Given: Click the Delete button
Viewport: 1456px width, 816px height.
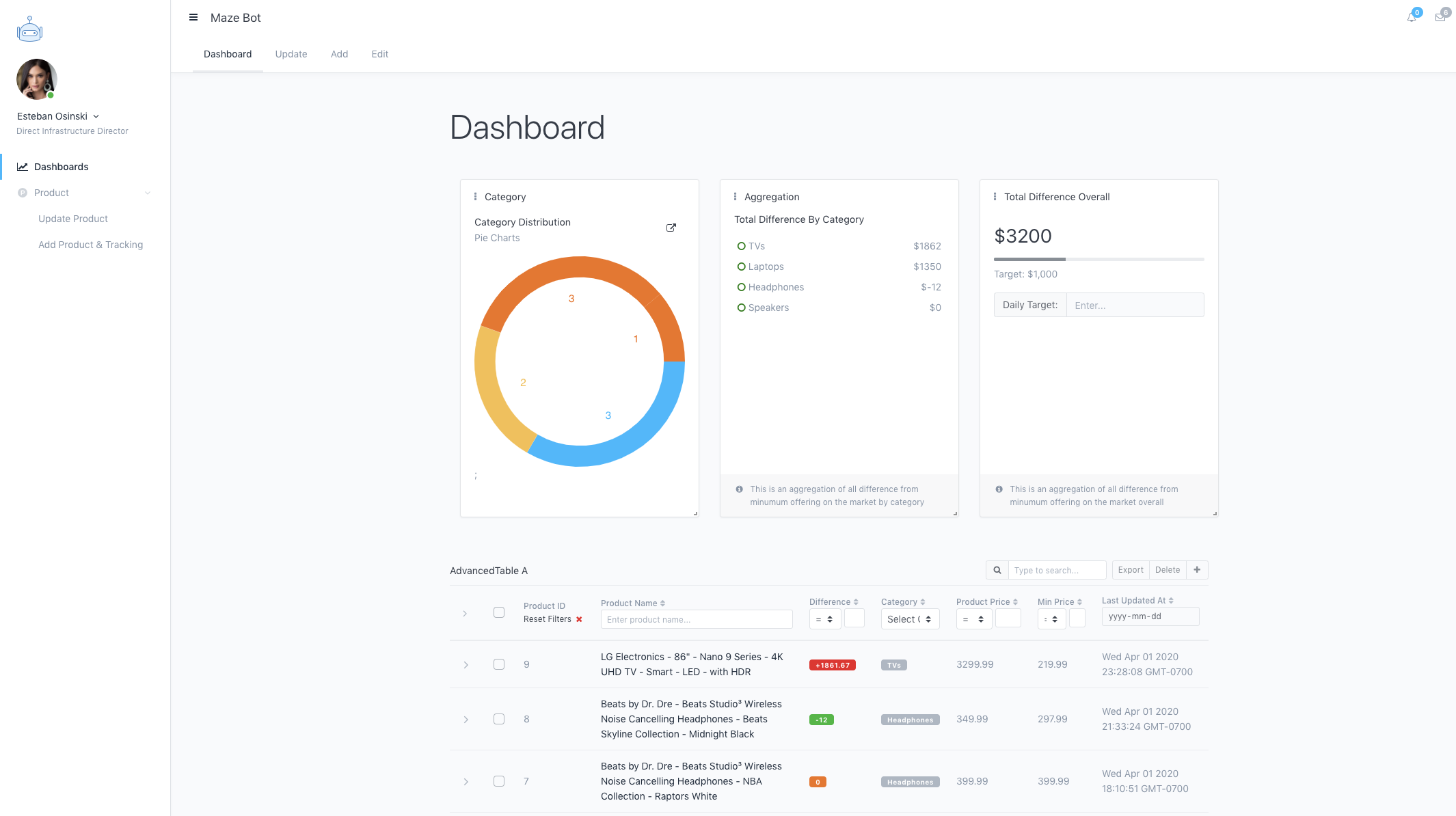Looking at the screenshot, I should [1168, 570].
